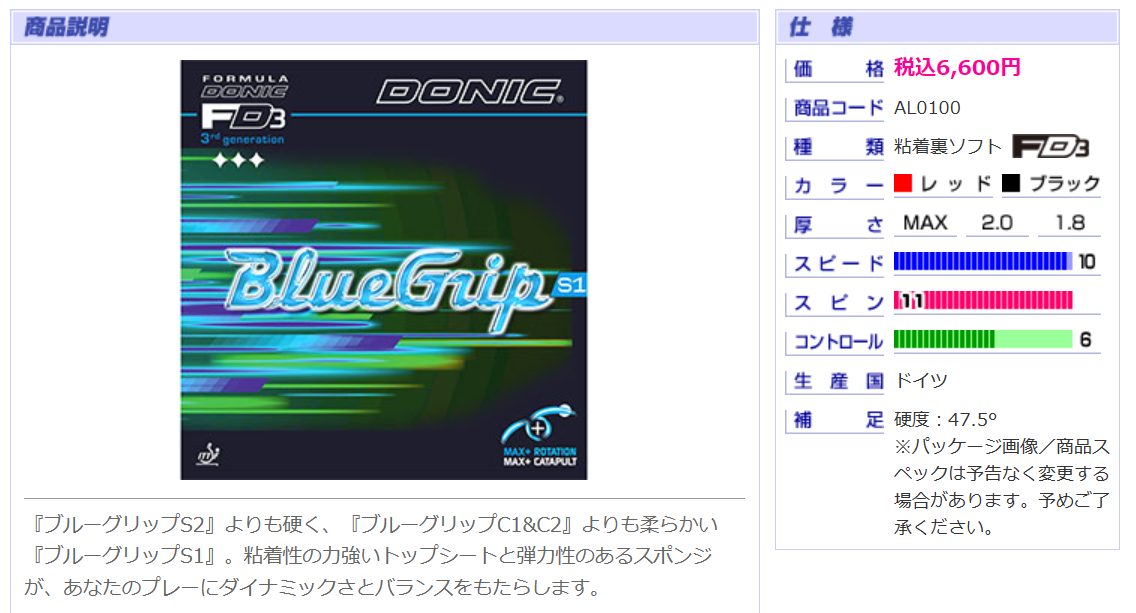The height and width of the screenshot is (613, 1136).
Task: Click the speed value 10
Action: [x=1087, y=262]
